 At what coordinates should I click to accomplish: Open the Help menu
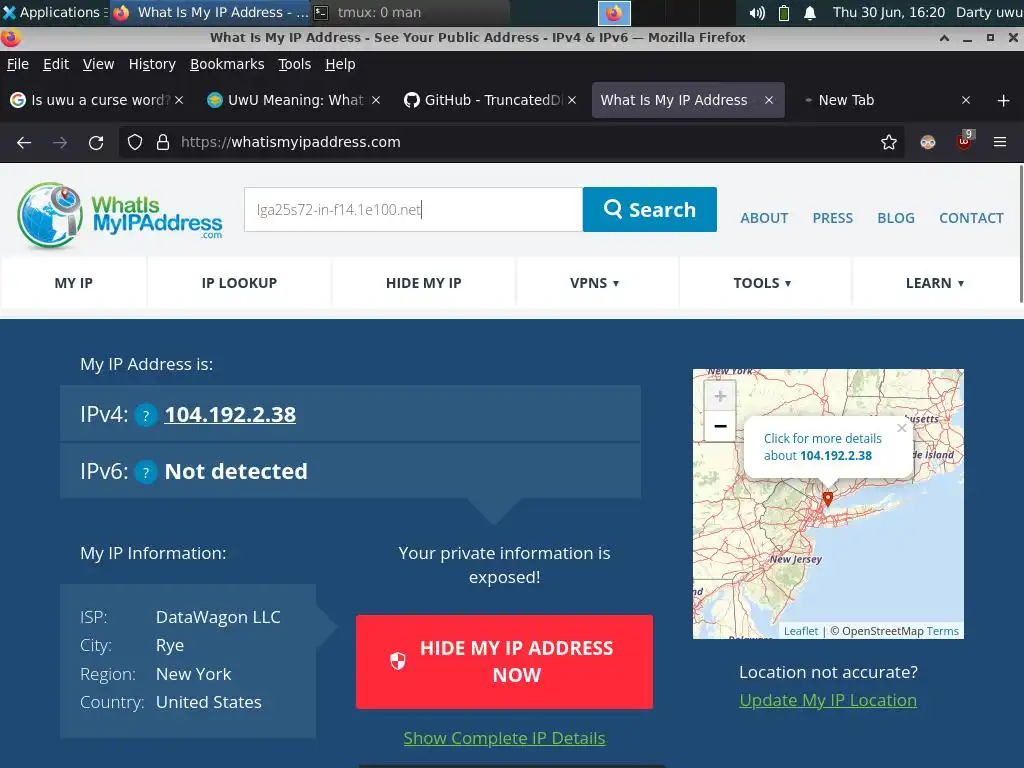(340, 64)
